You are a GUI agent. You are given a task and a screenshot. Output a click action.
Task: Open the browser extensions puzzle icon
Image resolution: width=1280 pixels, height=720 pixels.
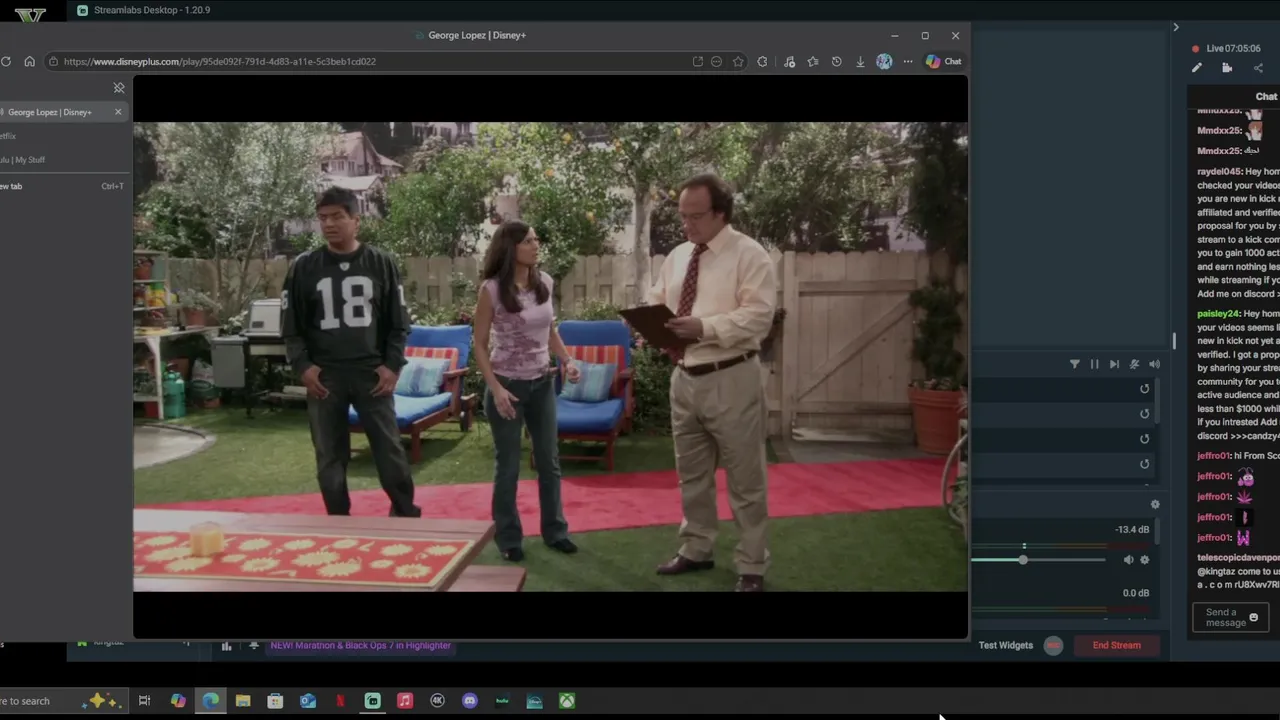[763, 61]
